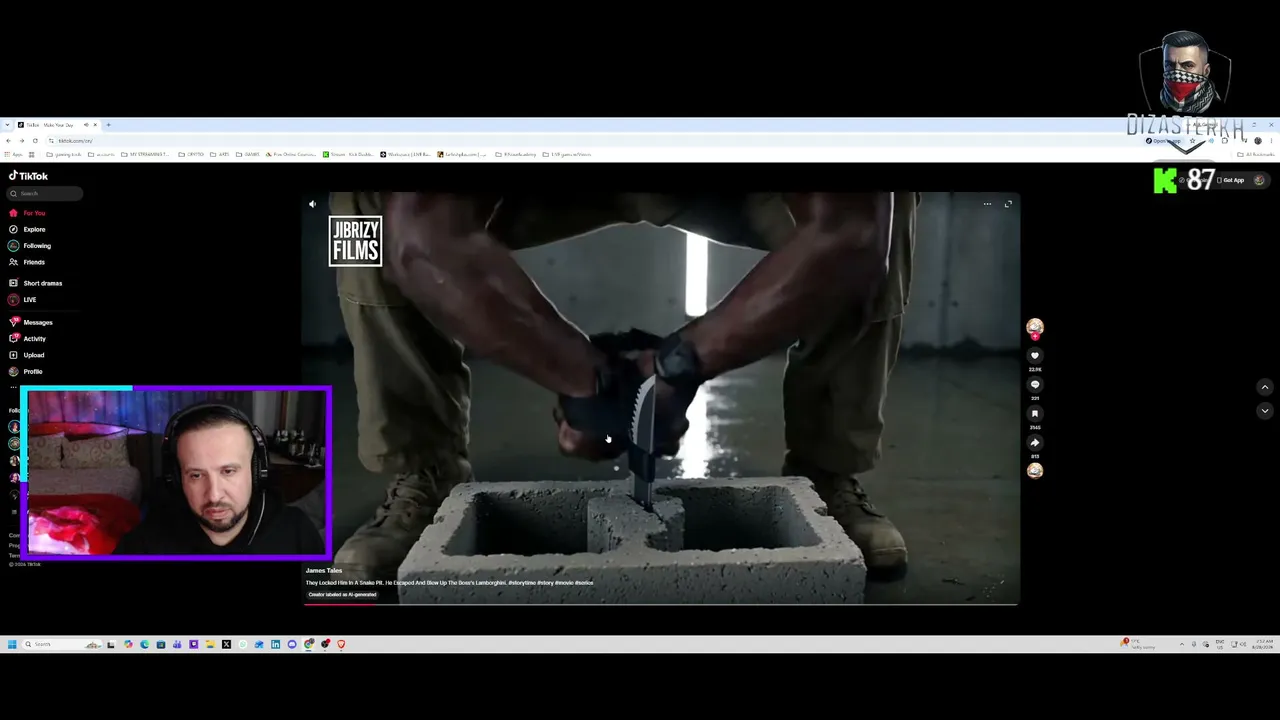Screen dimensions: 1280x720
Task: Click the TikTok logo
Action: pos(28,176)
